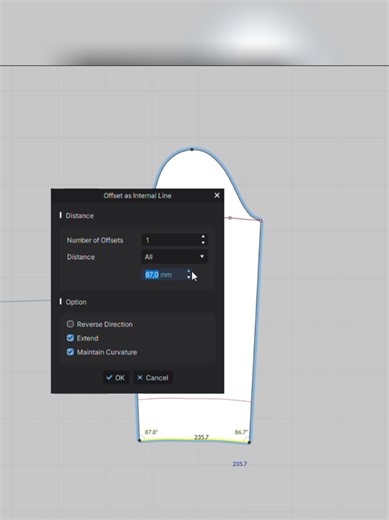The height and width of the screenshot is (520, 389).
Task: Decrease the mm distance with down arrow
Action: pos(189,278)
